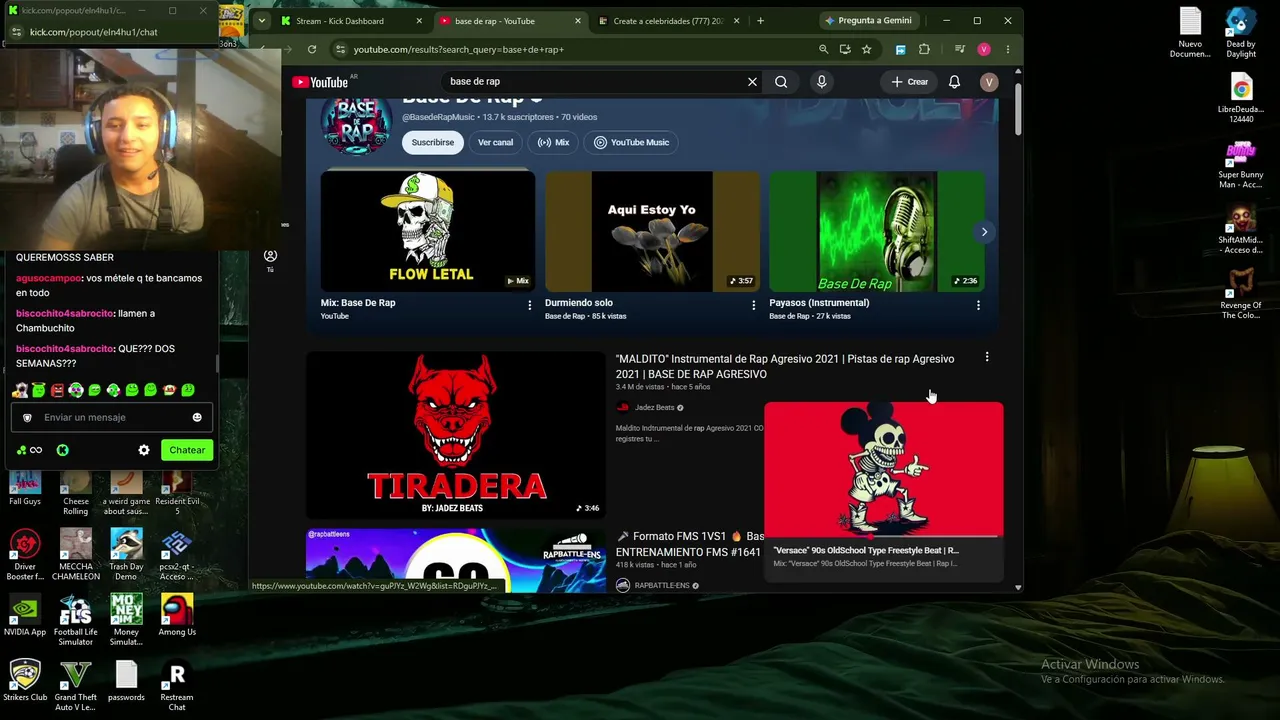Open Kick chat settings gear
This screenshot has height=720, width=1280.
(x=144, y=450)
